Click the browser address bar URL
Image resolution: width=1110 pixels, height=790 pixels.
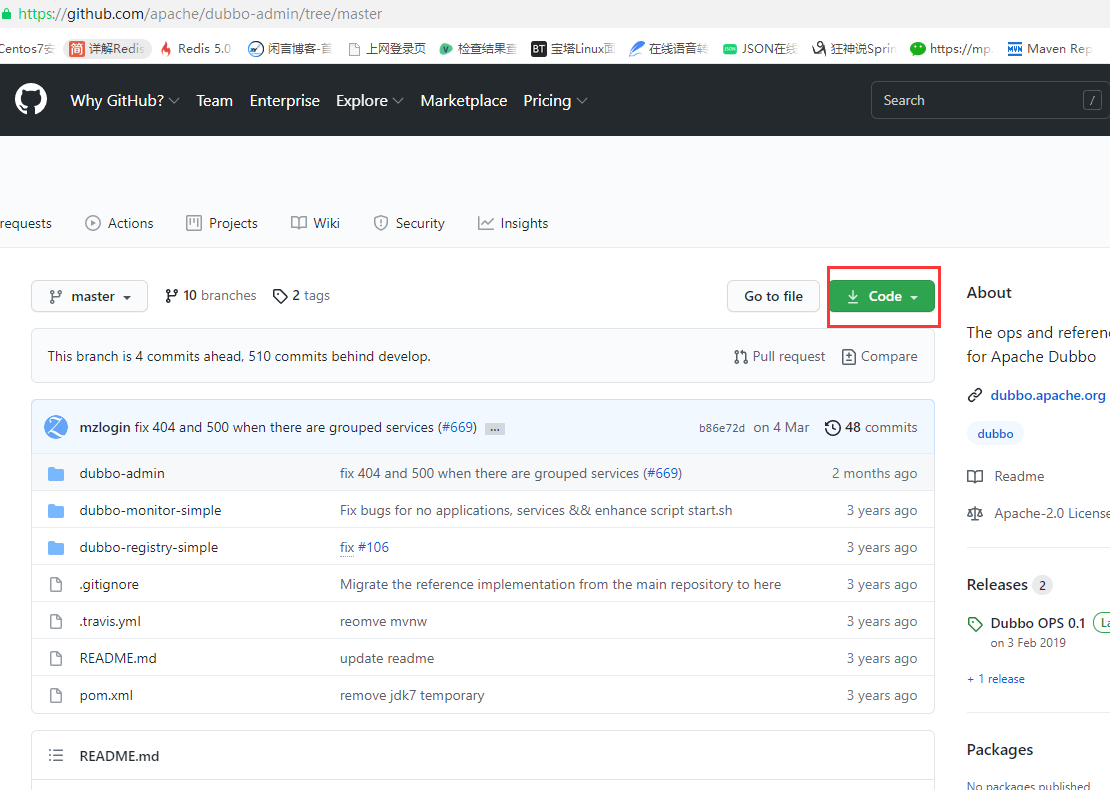tap(200, 13)
